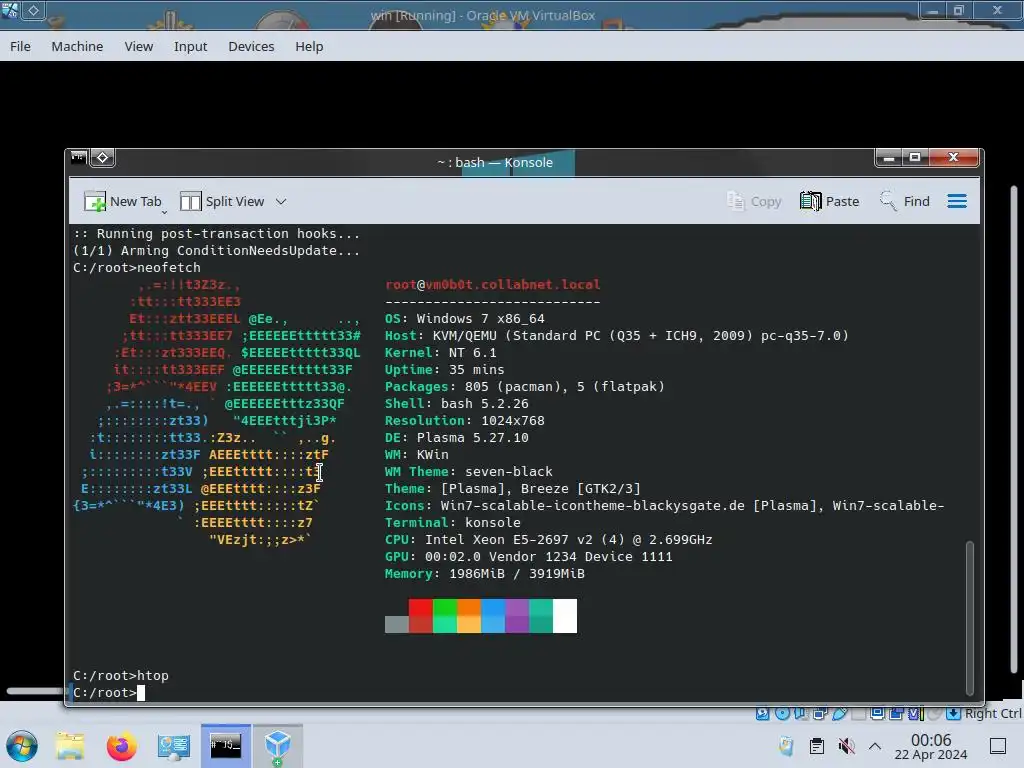Viewport: 1024px width, 768px height.
Task: Click the Paste clipboard icon in Konsole
Action: tap(810, 201)
